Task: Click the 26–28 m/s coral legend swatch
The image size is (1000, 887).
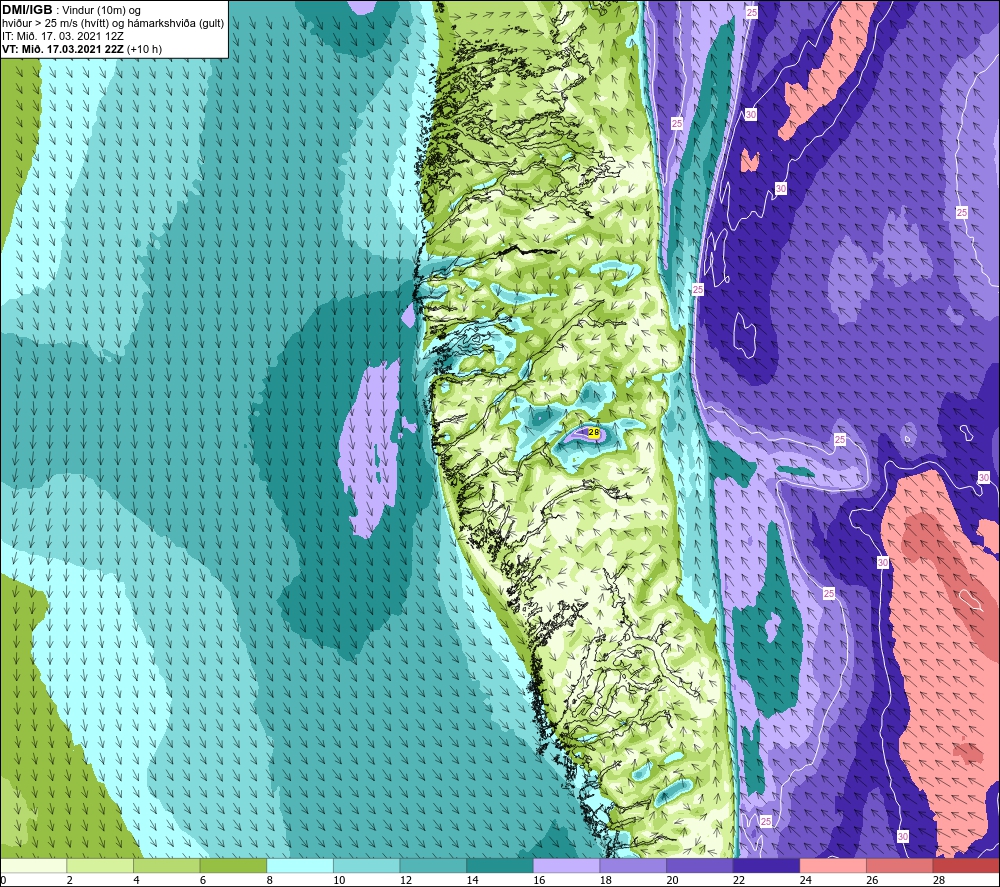Action: coord(900,865)
